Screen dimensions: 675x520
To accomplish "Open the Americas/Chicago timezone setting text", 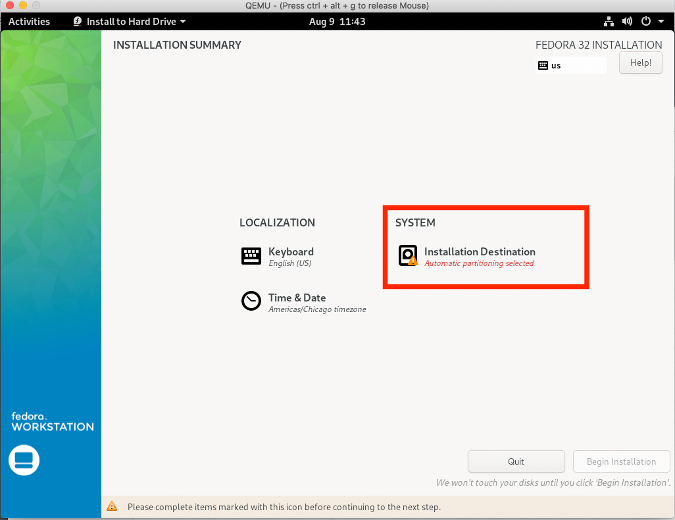I will point(317,310).
